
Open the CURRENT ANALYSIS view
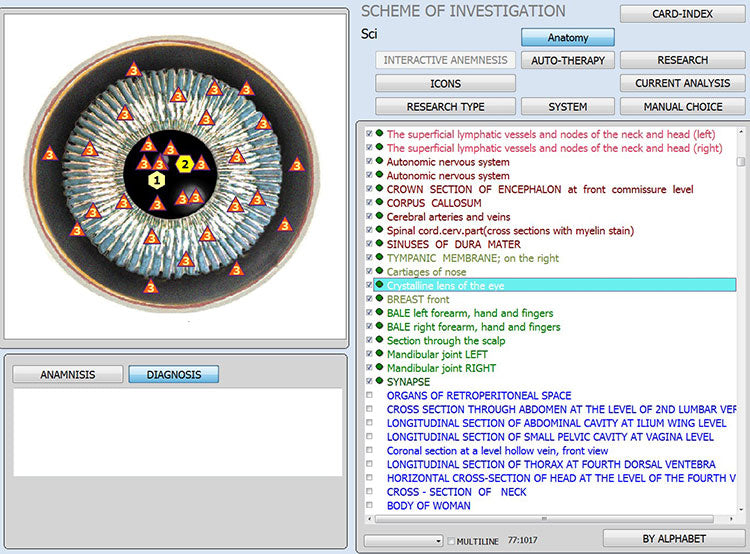(683, 83)
